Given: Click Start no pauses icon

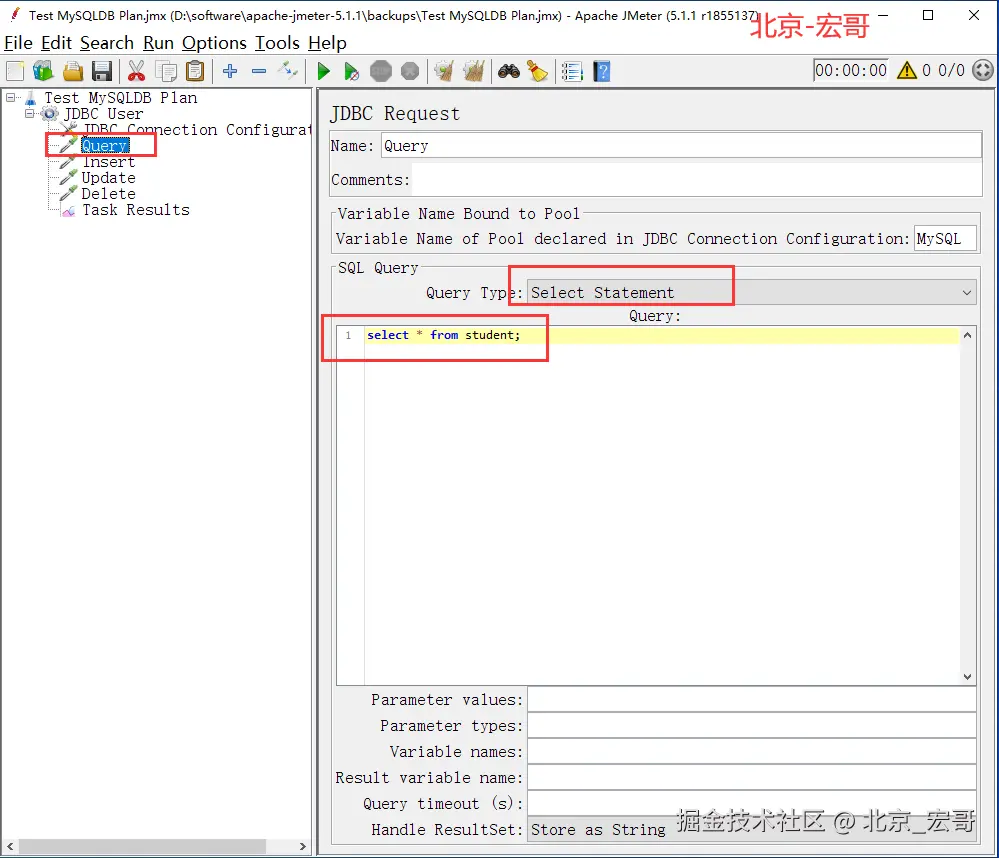Looking at the screenshot, I should pyautogui.click(x=352, y=71).
